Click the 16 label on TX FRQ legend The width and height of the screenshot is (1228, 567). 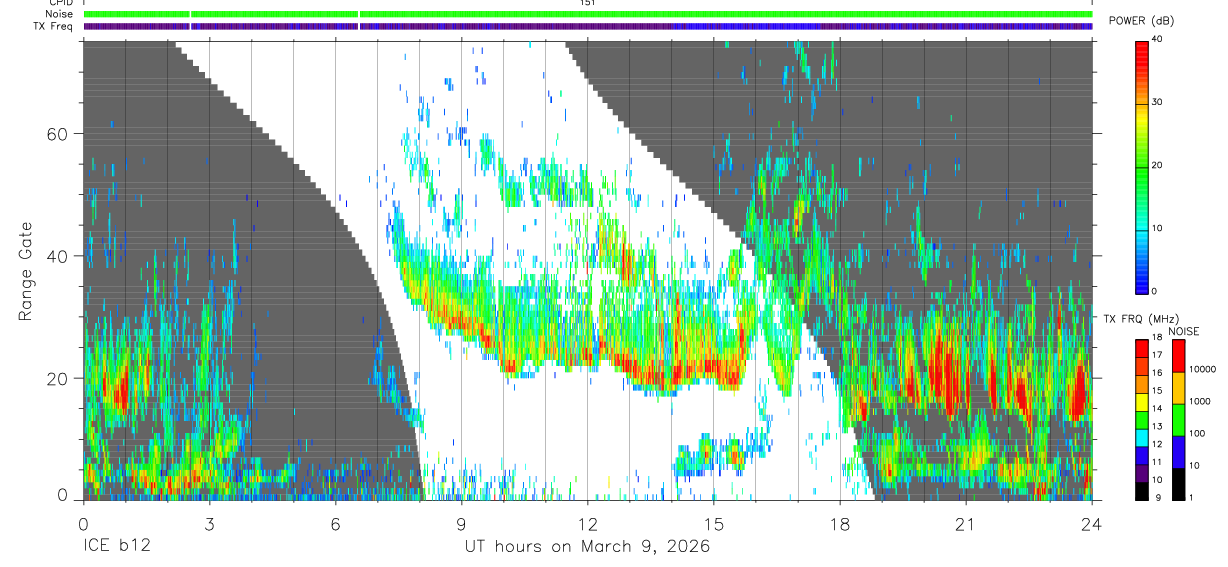(1158, 373)
